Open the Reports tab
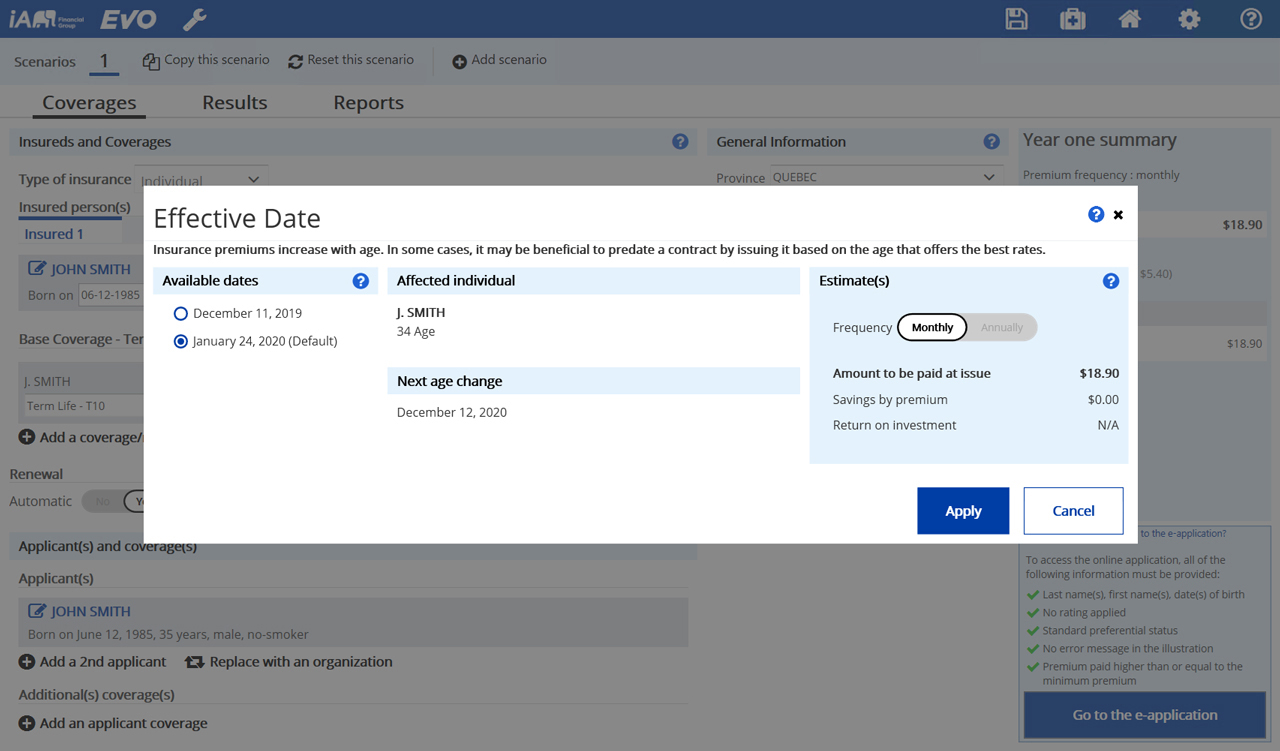 coord(368,103)
